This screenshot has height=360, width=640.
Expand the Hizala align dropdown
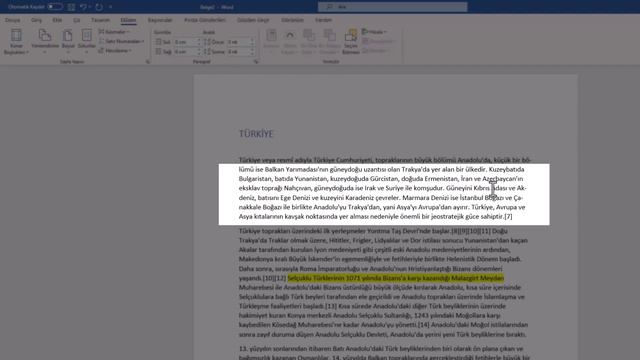click(374, 32)
